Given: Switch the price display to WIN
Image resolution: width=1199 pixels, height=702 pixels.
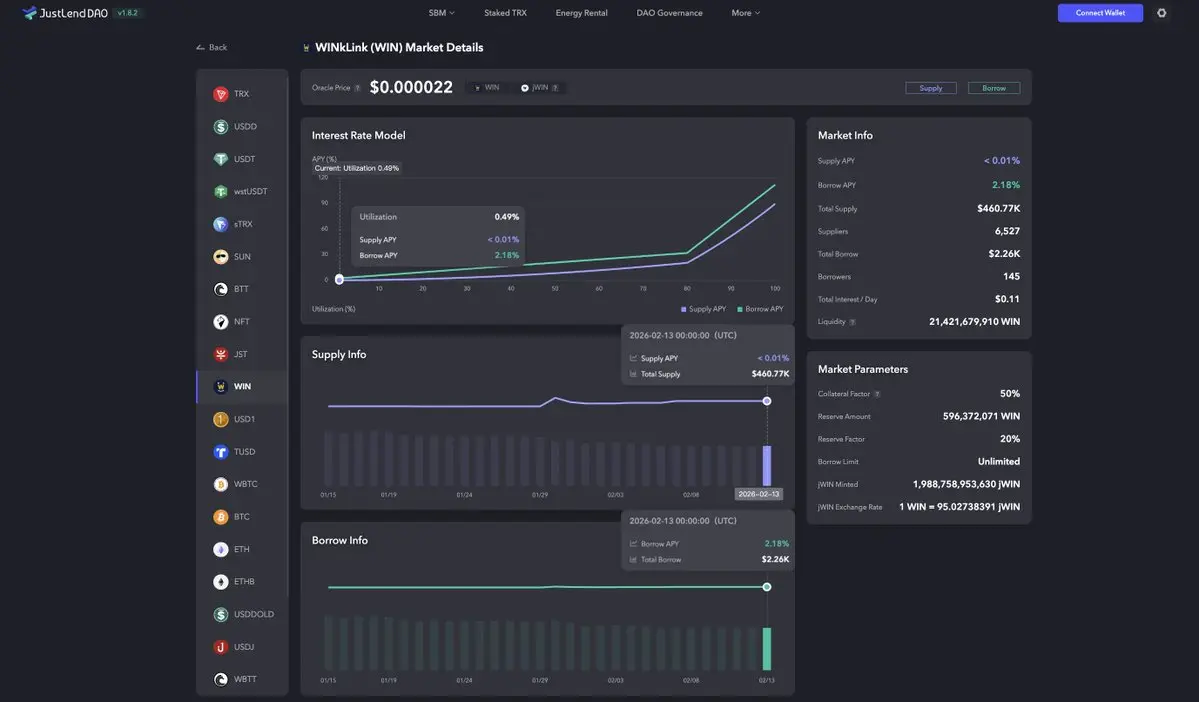Looking at the screenshot, I should (487, 88).
